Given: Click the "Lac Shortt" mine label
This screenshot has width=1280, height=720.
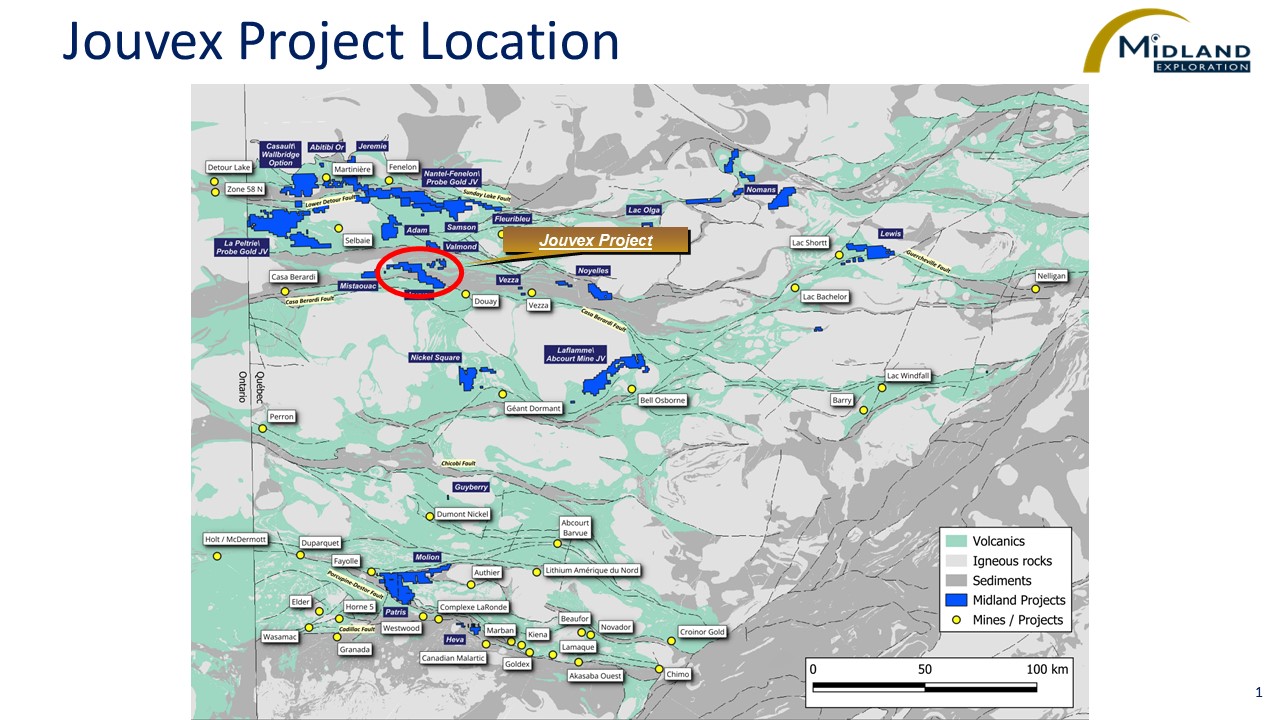Looking at the screenshot, I should (x=810, y=243).
